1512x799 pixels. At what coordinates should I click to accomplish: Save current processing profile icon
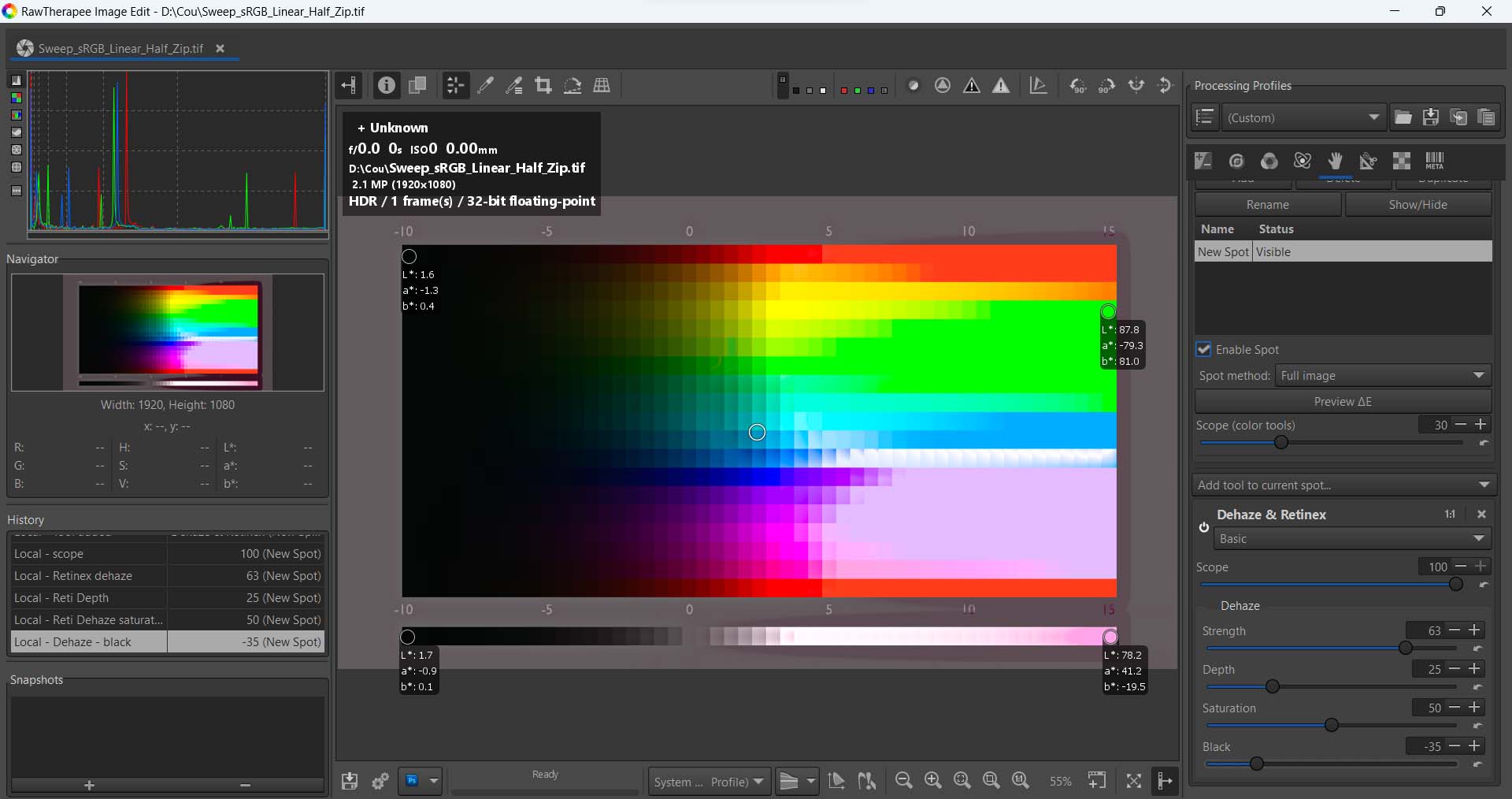click(1431, 117)
